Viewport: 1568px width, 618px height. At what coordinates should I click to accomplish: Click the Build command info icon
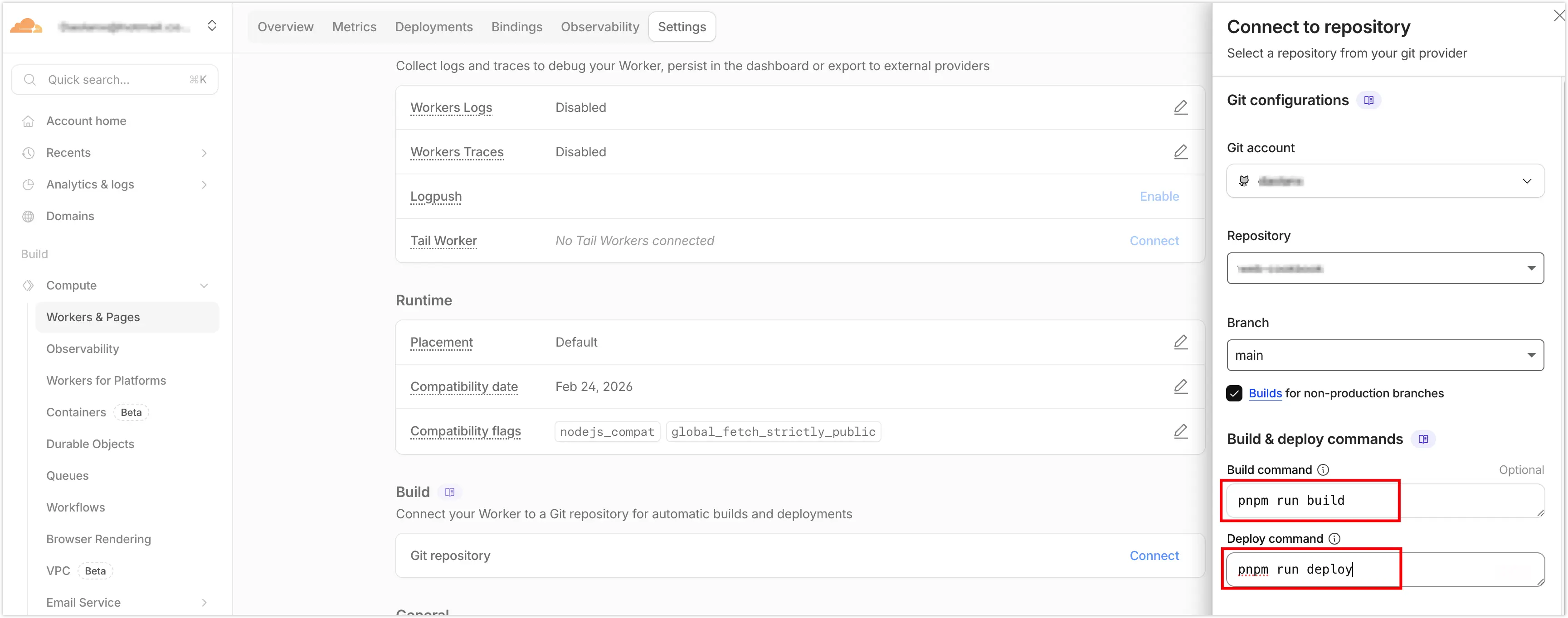(x=1323, y=469)
